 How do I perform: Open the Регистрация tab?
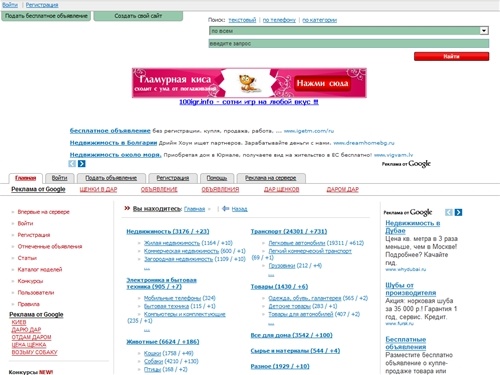pos(173,178)
